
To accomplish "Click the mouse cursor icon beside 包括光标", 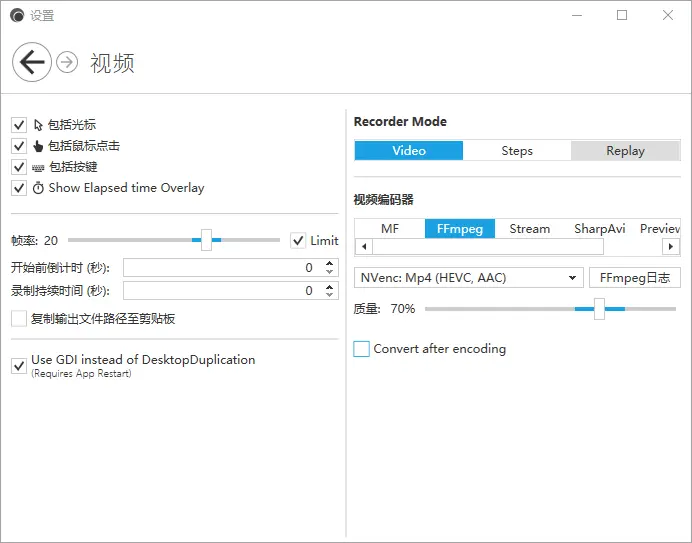I will (38, 125).
